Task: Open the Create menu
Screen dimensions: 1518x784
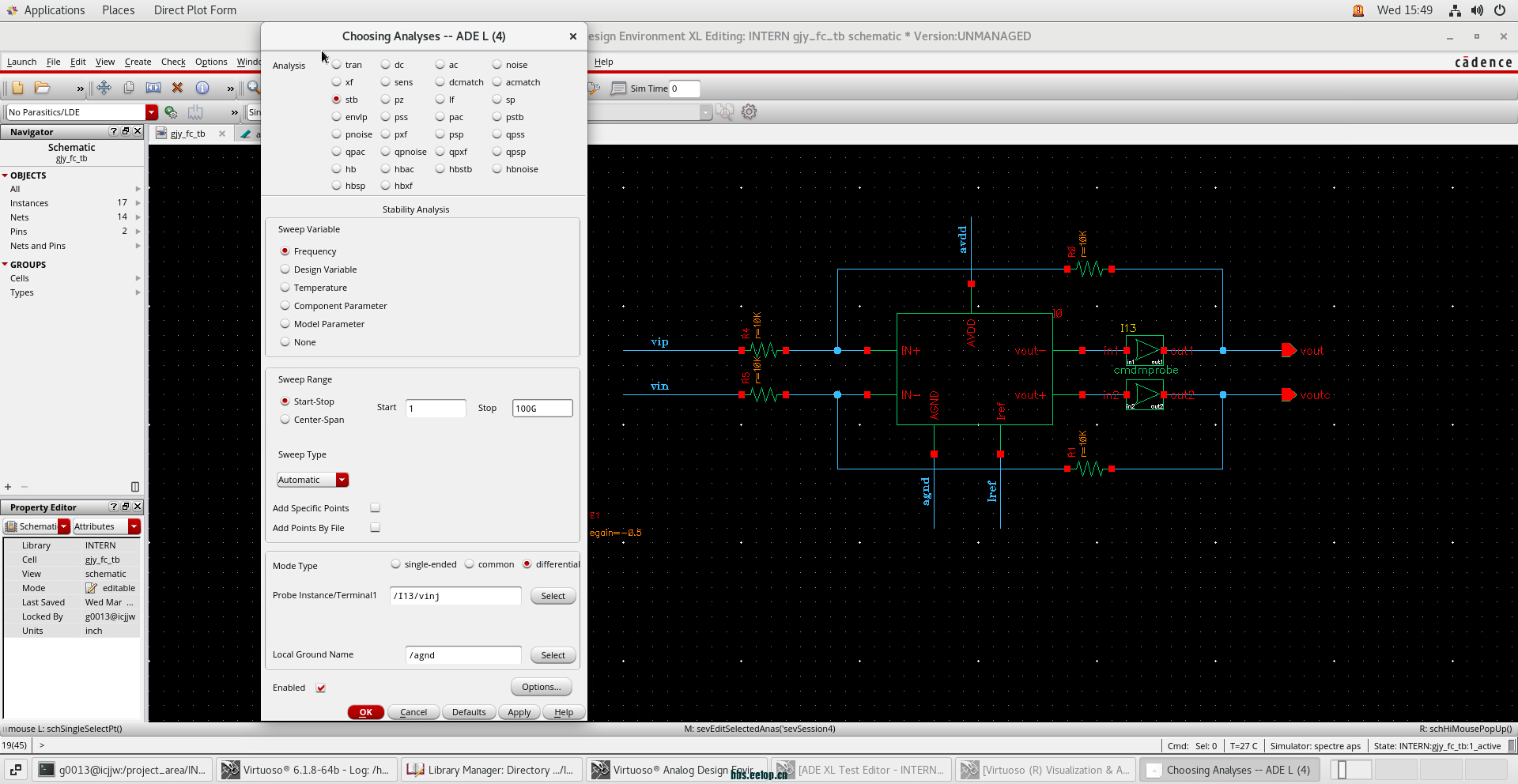Action: [x=138, y=62]
